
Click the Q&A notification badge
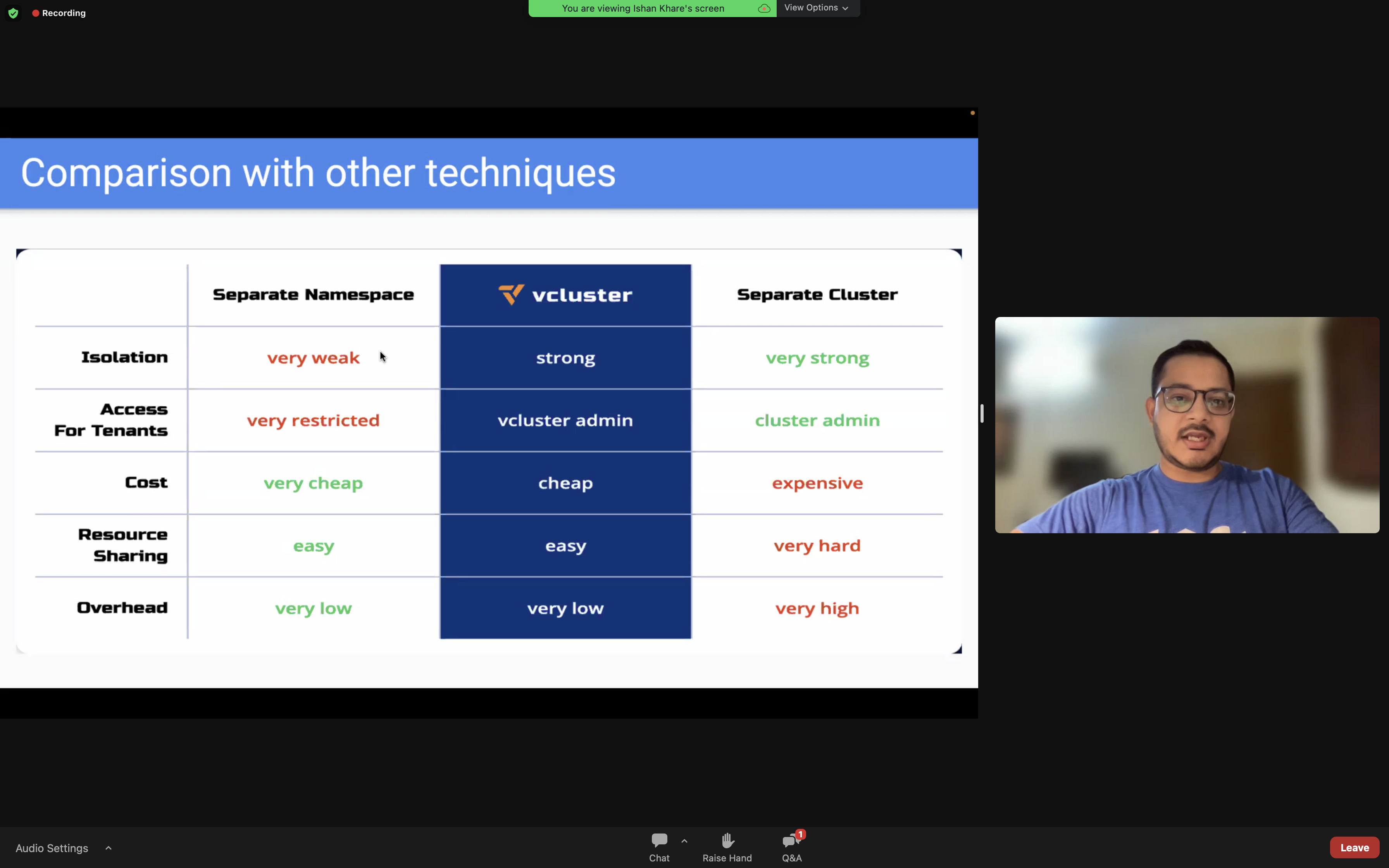801,834
